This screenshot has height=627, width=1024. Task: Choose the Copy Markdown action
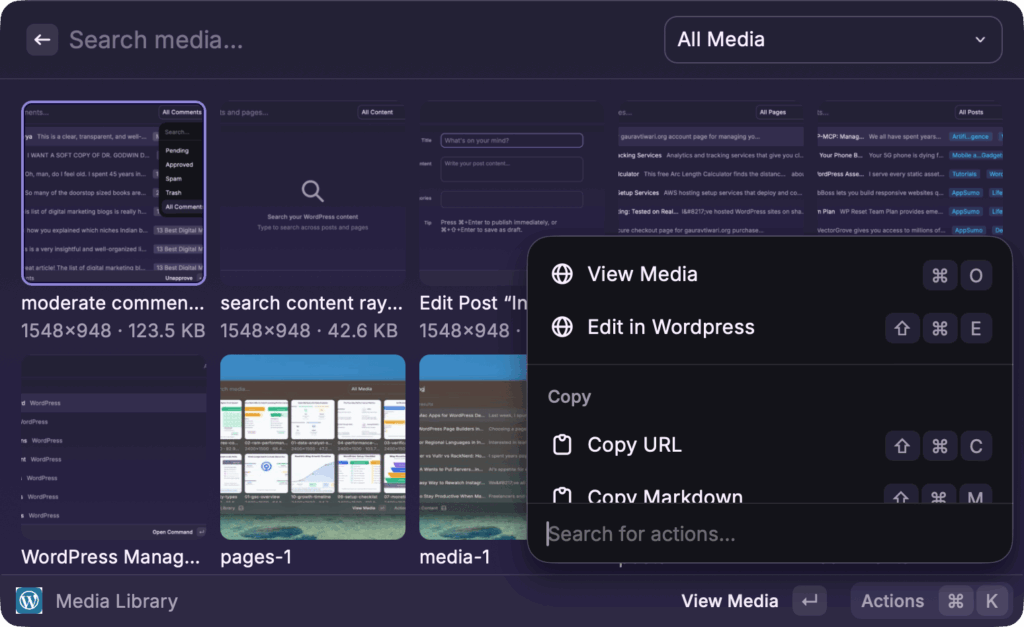(x=664, y=496)
